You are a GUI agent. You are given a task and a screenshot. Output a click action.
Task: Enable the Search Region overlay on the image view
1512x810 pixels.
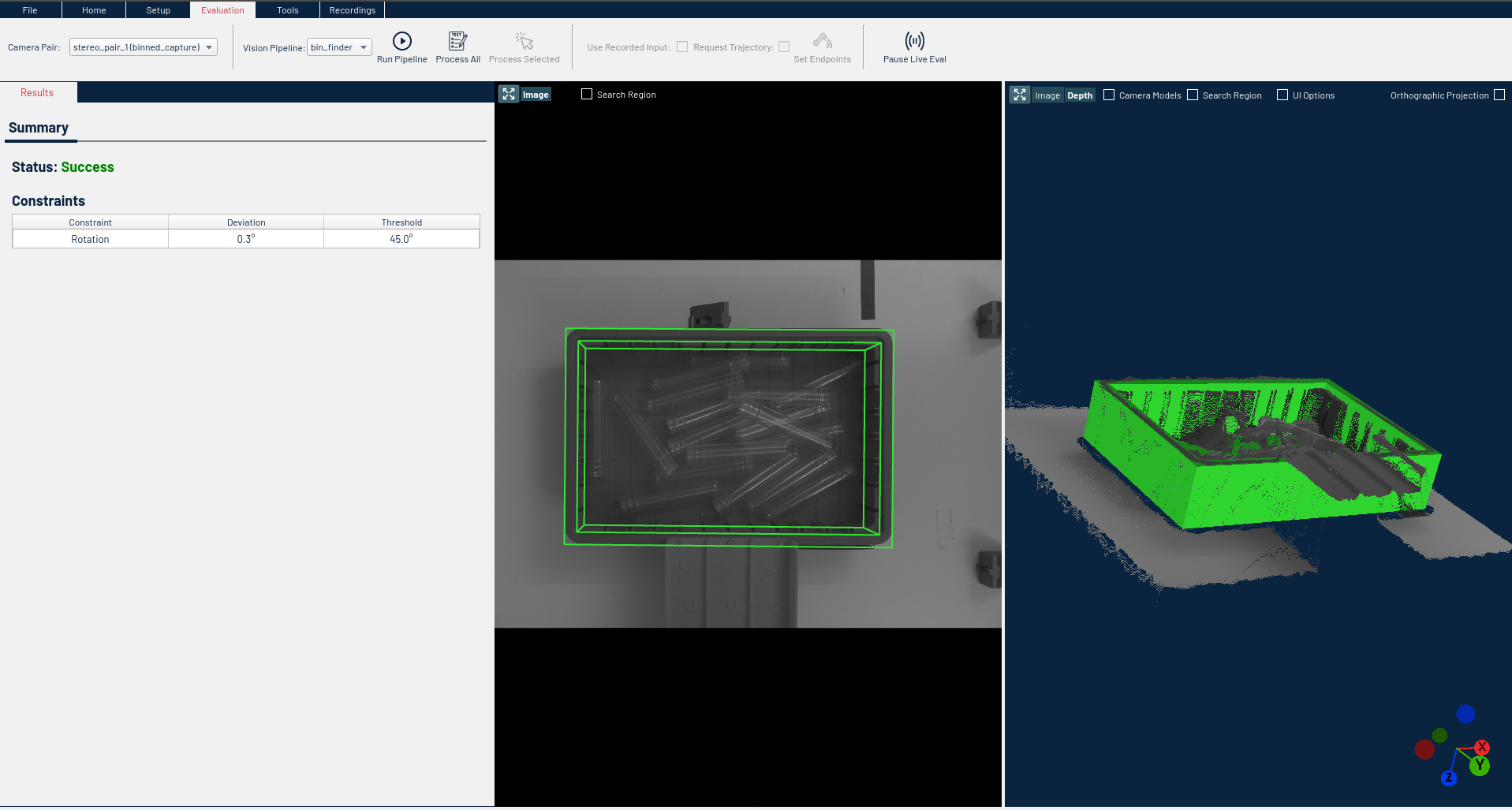[587, 94]
